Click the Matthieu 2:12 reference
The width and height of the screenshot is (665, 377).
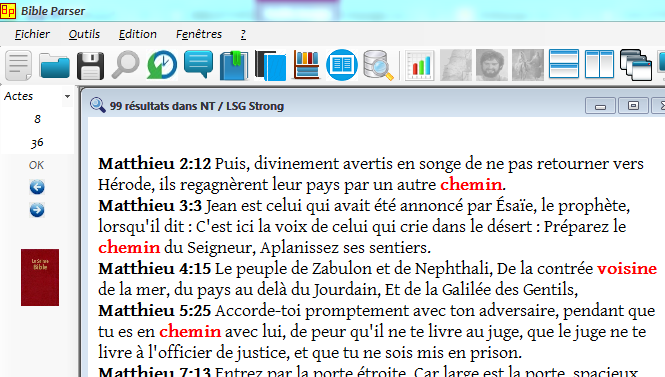point(154,164)
